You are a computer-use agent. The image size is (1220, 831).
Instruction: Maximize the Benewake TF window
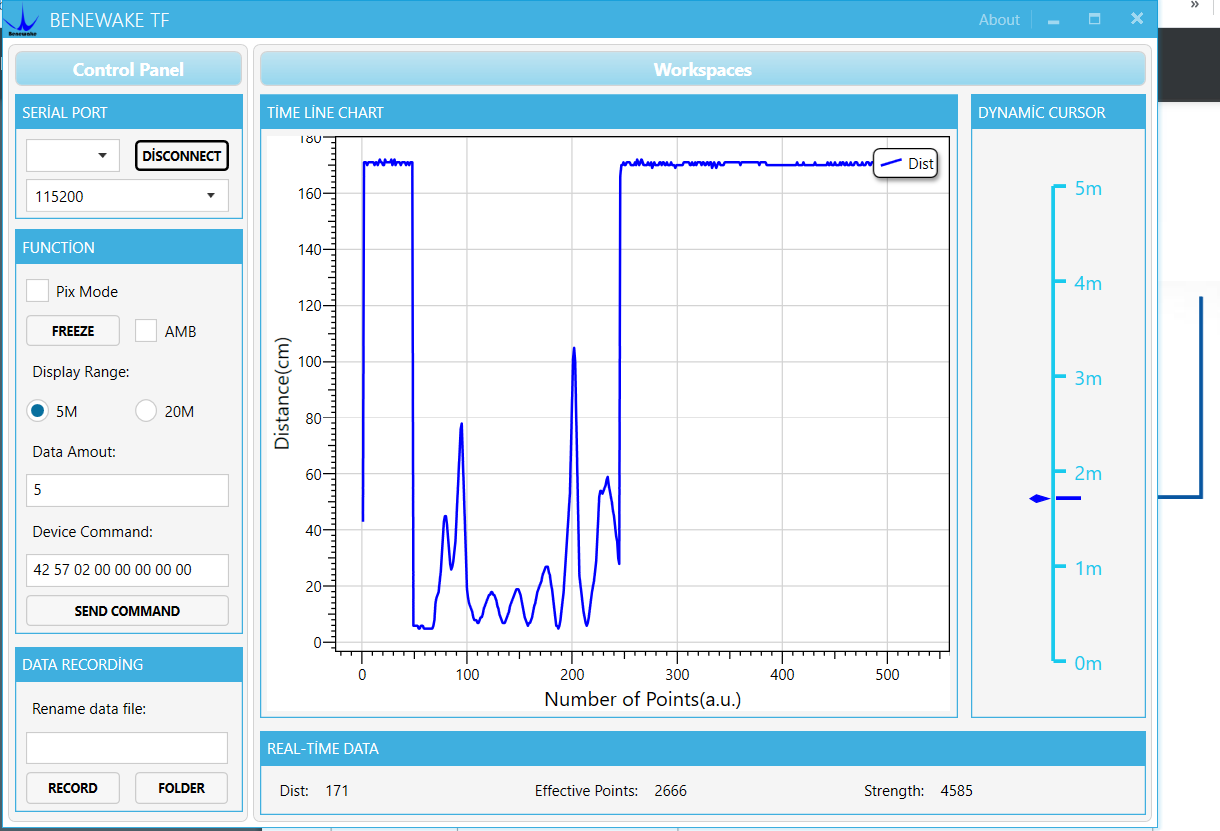point(1094,19)
